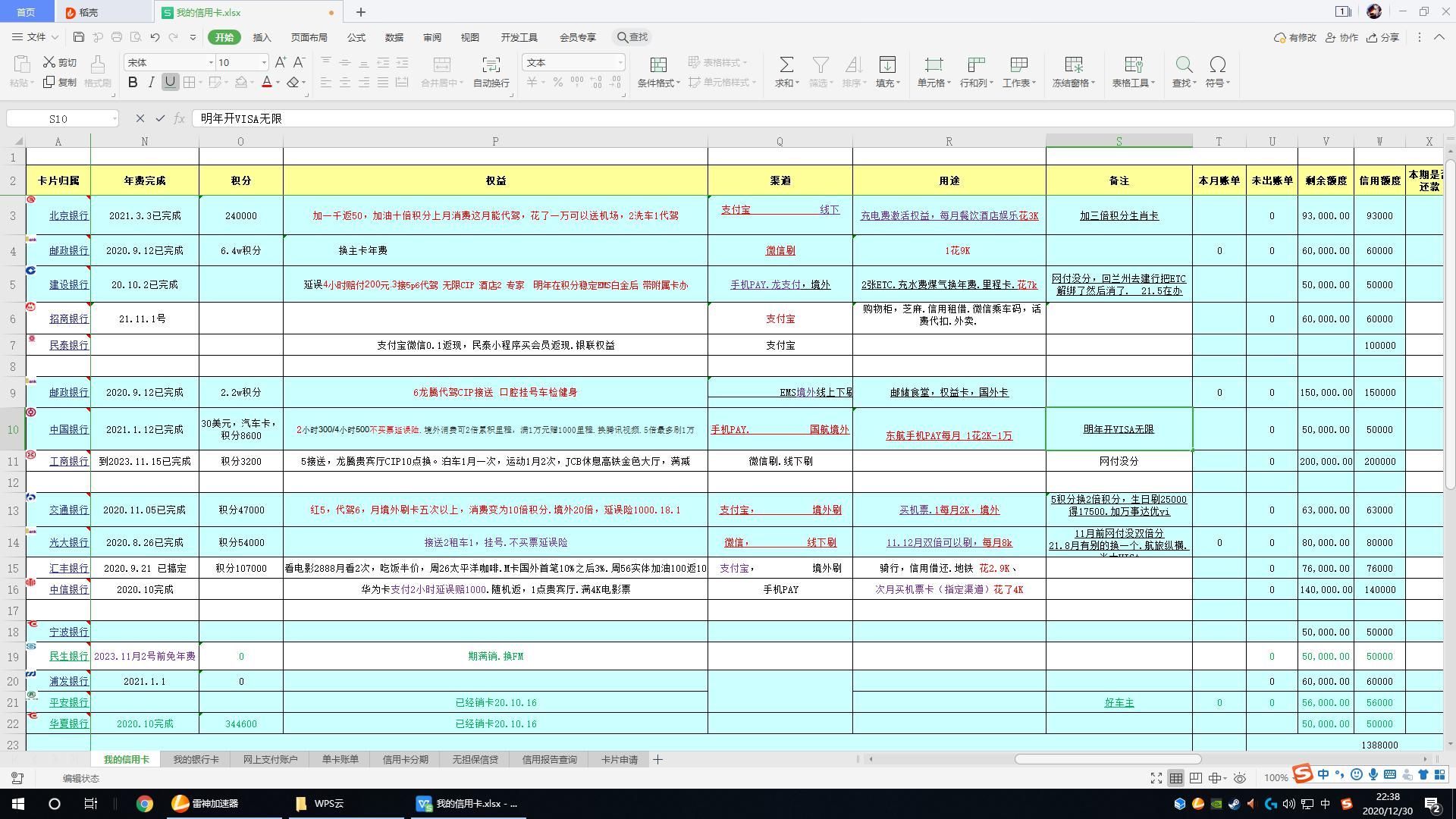
Task: Open the quick access toolbar customize arrow
Action: pyautogui.click(x=193, y=37)
